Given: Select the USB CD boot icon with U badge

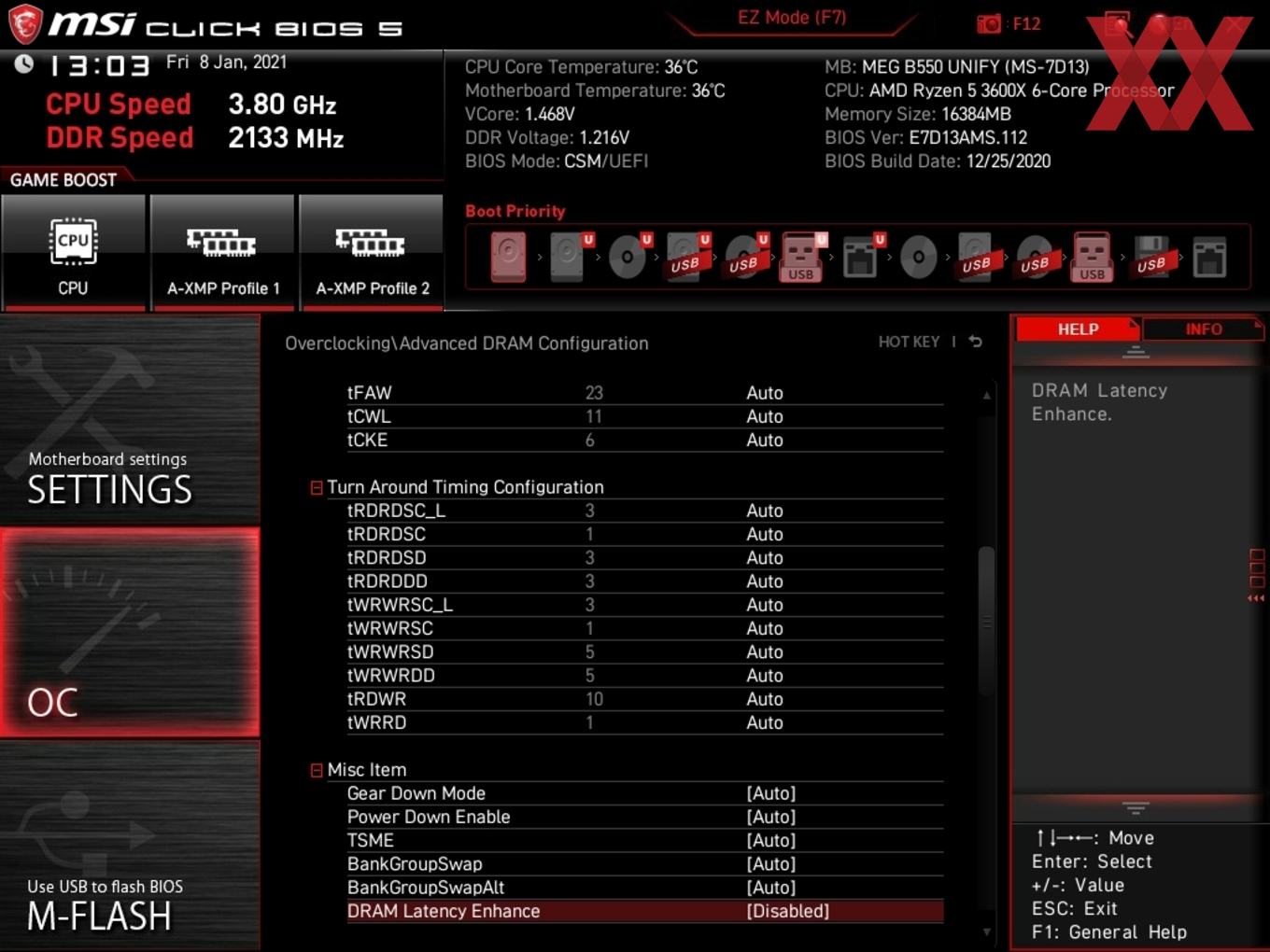Looking at the screenshot, I should (x=745, y=257).
